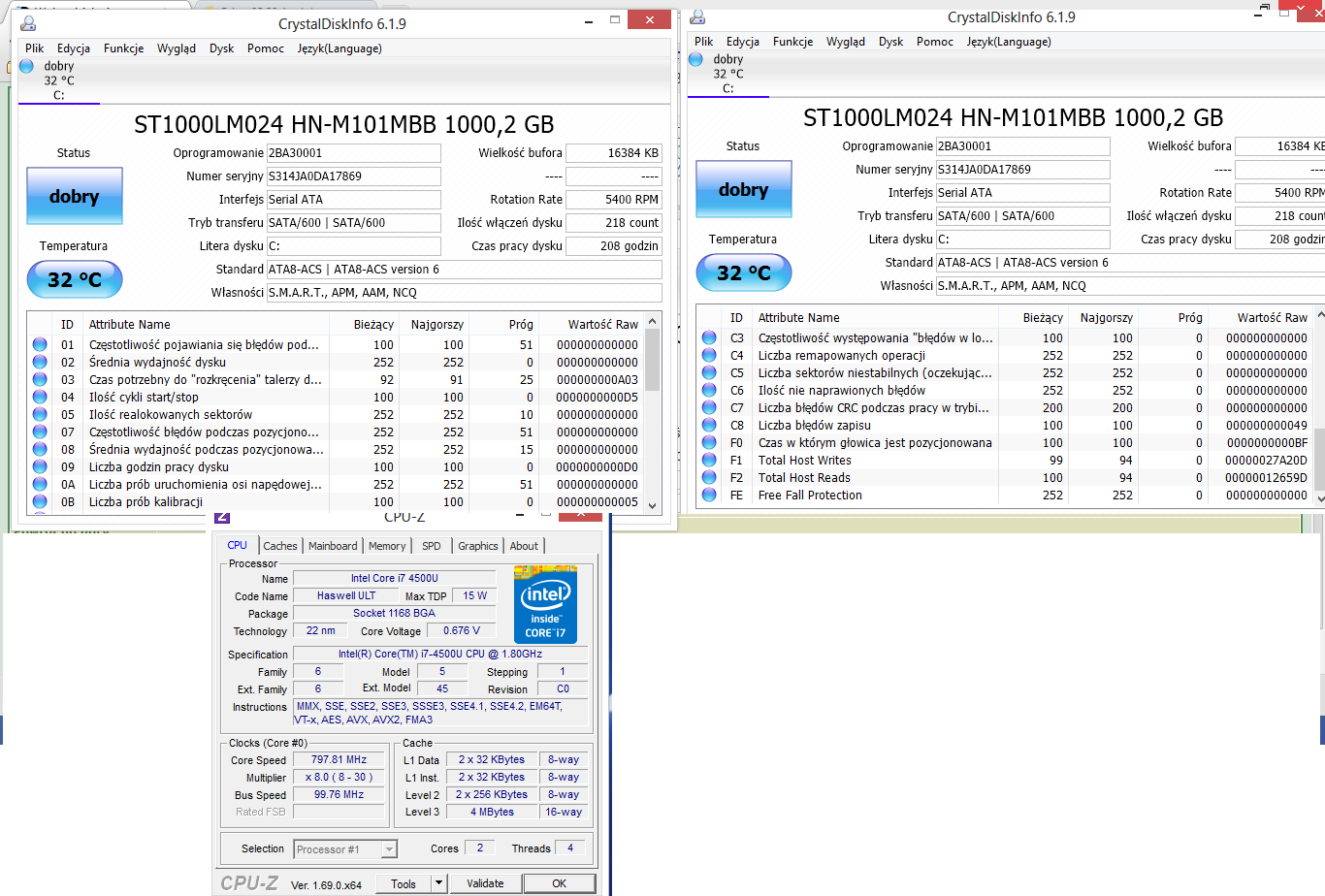Open the Wygląd menu in right window
The image size is (1325, 896).
click(x=846, y=42)
